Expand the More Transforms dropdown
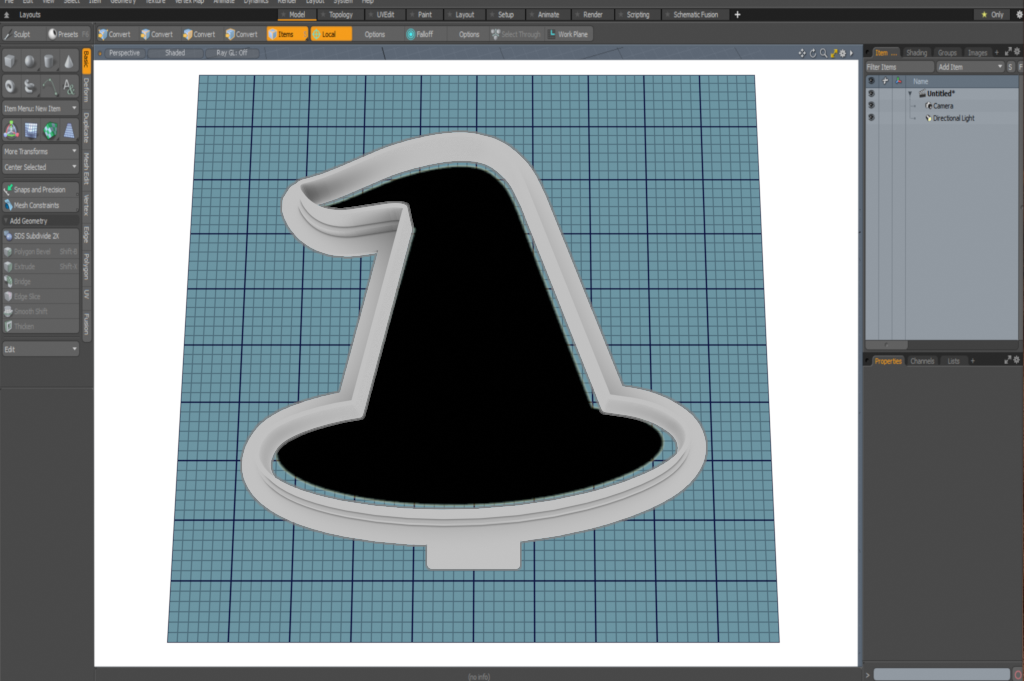This screenshot has width=1024, height=681. point(40,151)
